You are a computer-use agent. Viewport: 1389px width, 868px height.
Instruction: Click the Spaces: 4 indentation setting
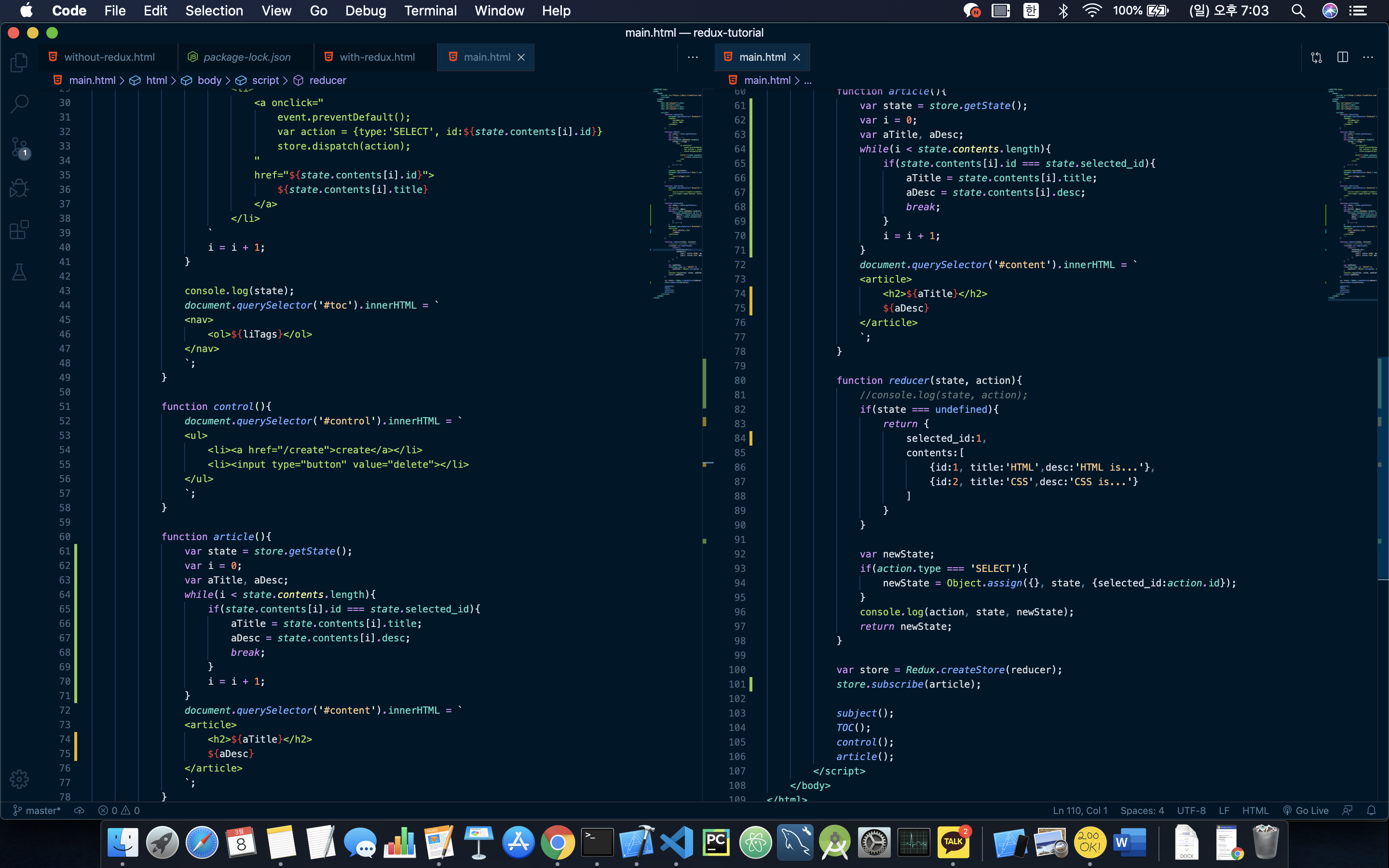click(1142, 811)
